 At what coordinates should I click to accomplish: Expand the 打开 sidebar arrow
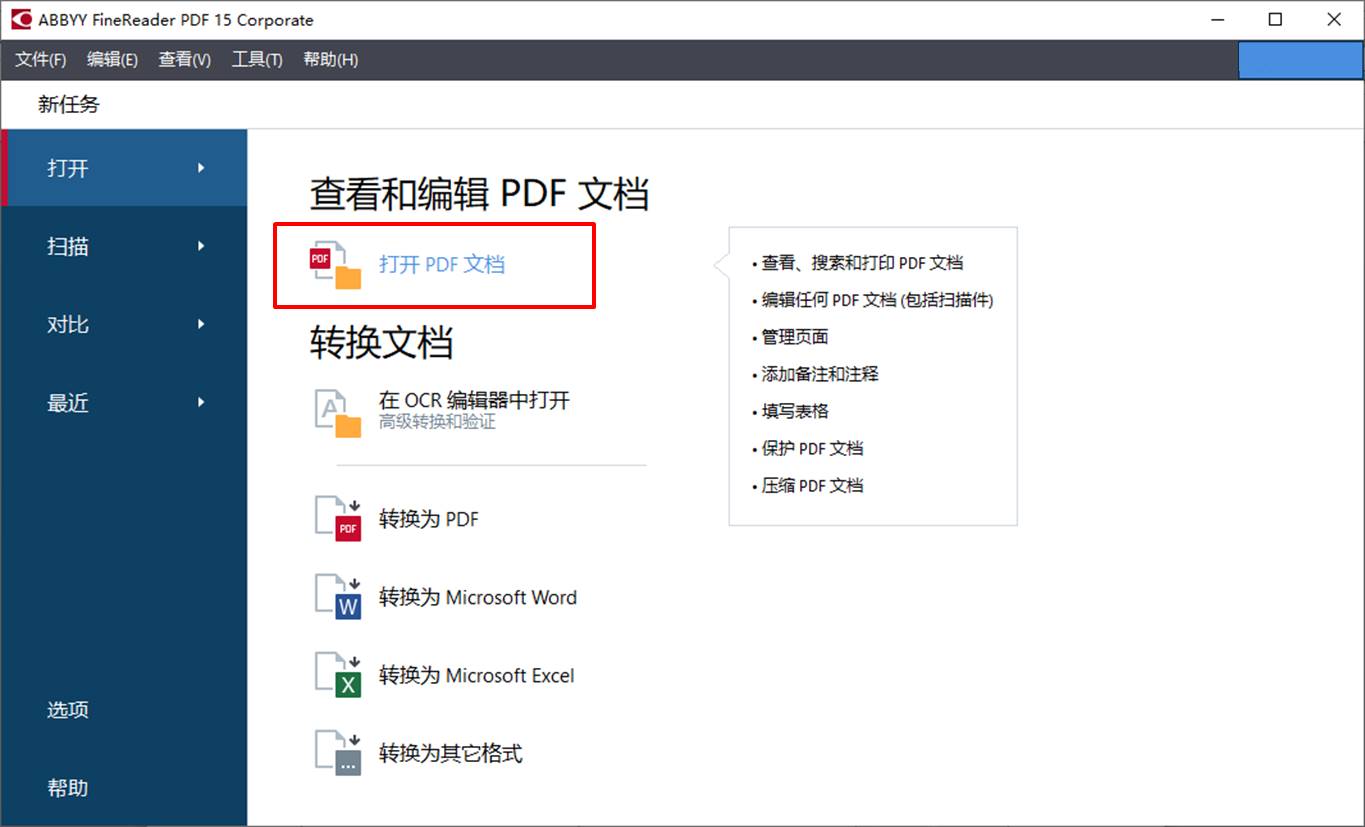pos(201,168)
